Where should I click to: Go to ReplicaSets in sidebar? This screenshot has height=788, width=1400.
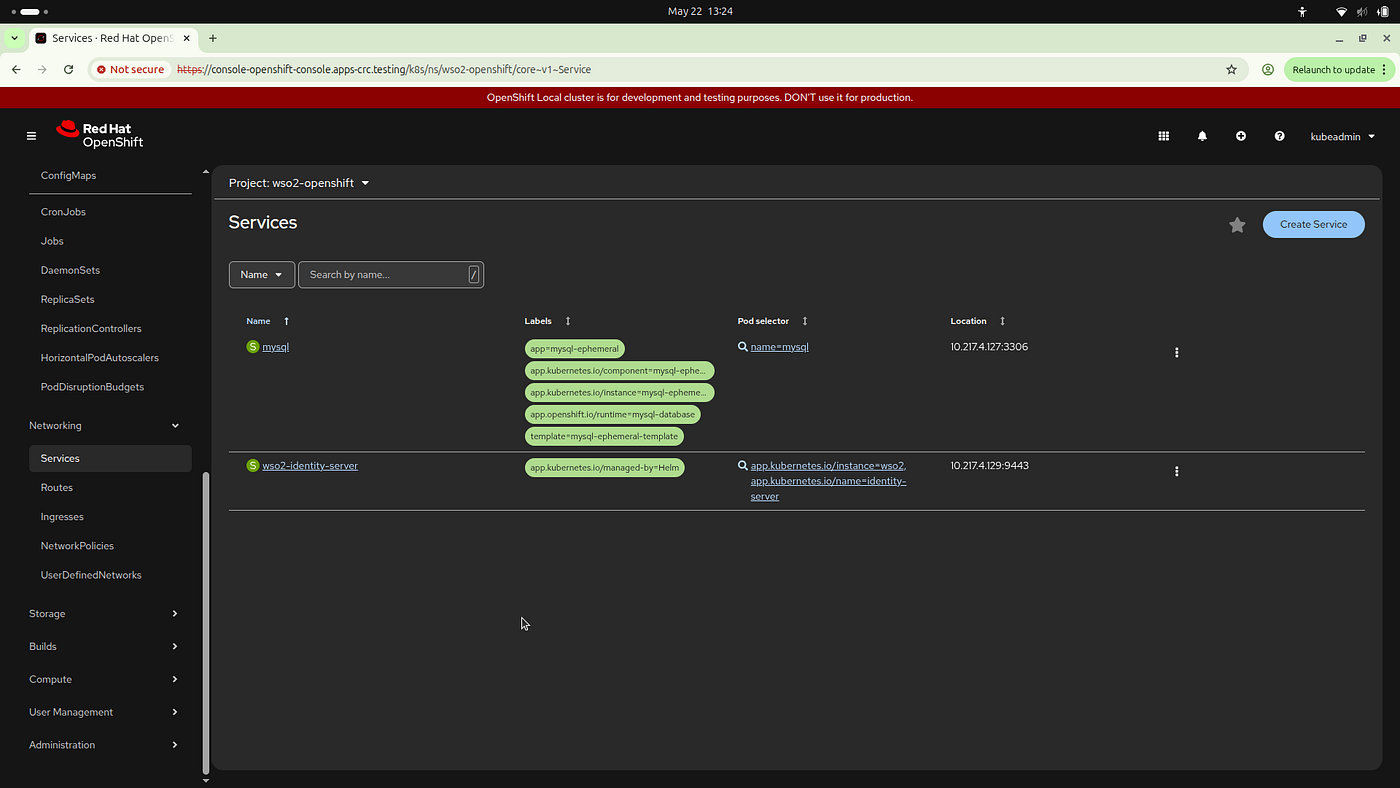coord(68,299)
